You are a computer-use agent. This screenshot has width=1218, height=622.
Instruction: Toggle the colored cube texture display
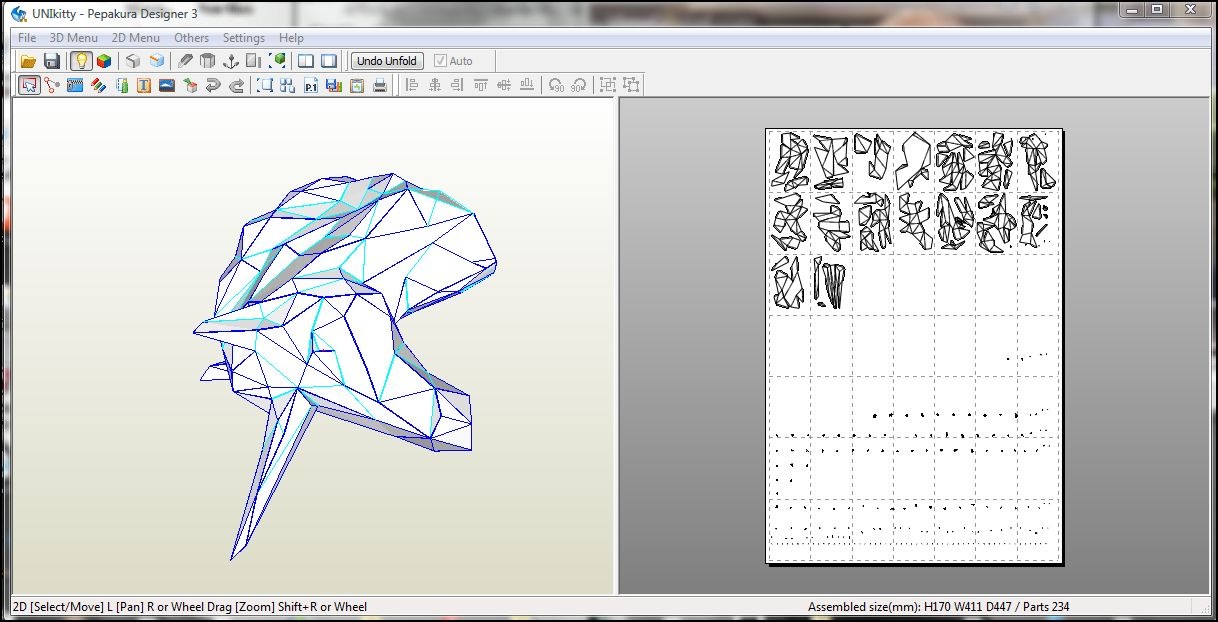point(104,61)
